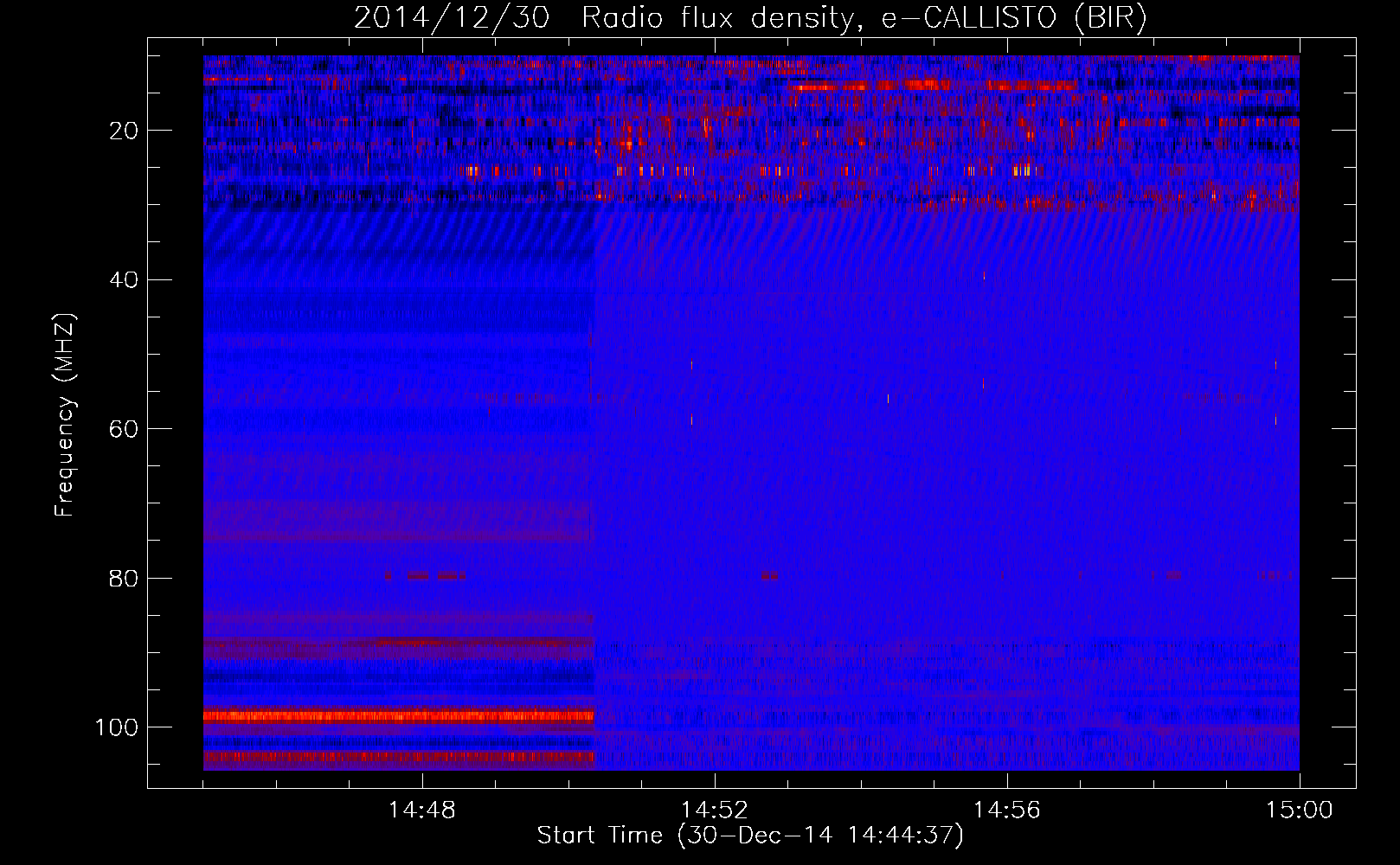1400x865 pixels.
Task: Click the 80 tick label on the frequency axis
Action: 124,578
